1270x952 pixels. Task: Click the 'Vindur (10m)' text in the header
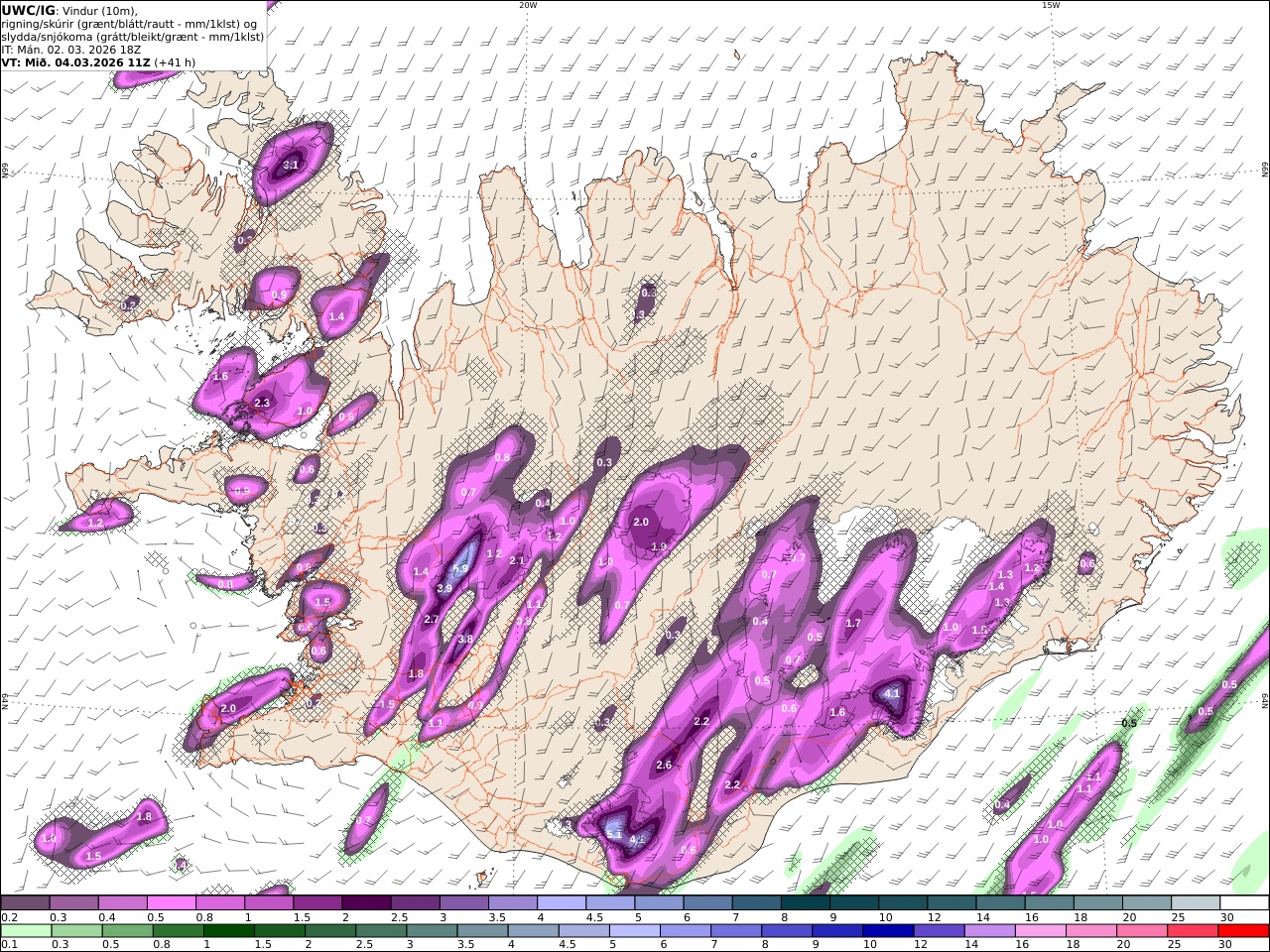tap(99, 11)
